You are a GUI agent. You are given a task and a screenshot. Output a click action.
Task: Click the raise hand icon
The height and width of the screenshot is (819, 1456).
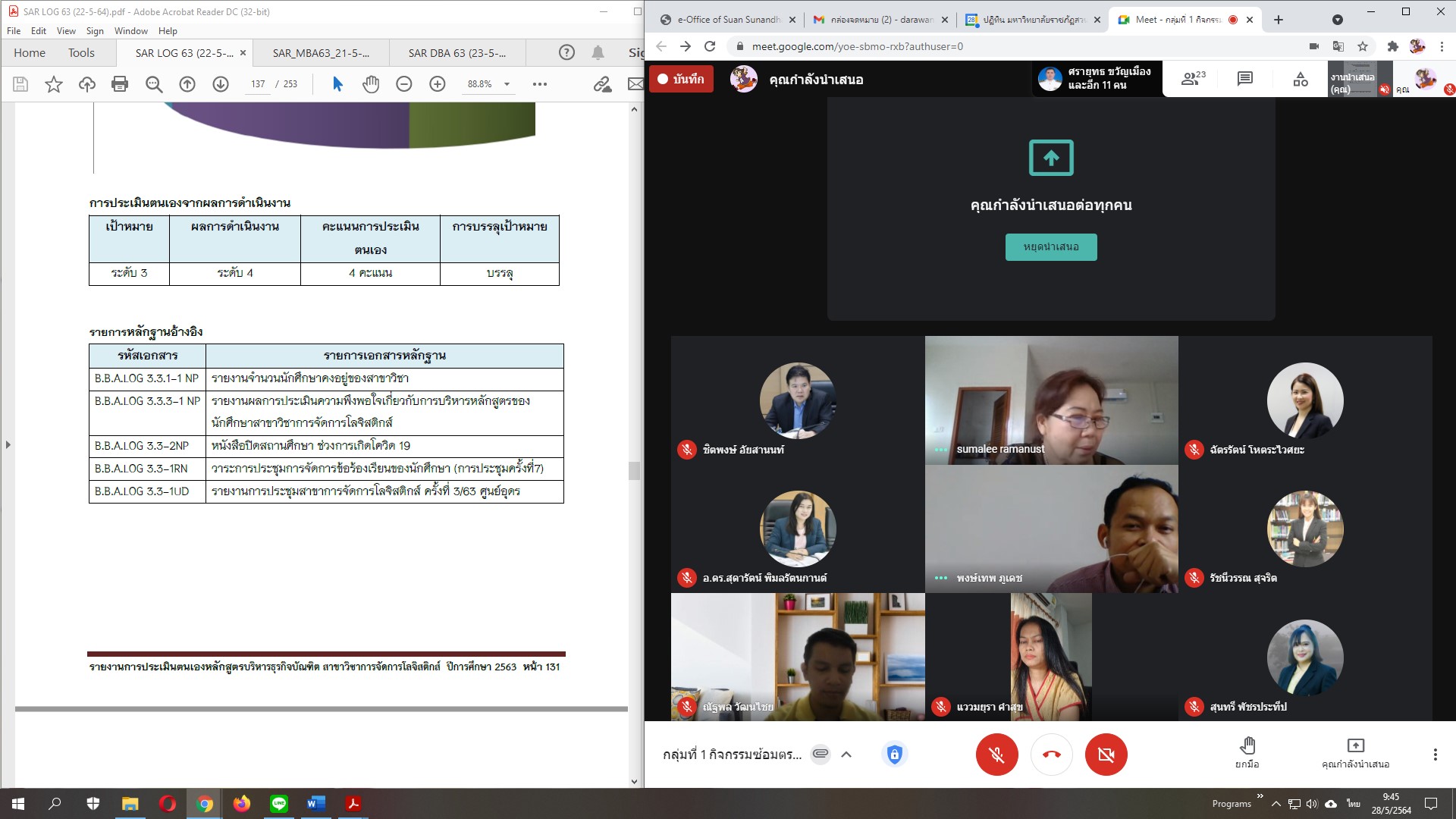pos(1247,746)
